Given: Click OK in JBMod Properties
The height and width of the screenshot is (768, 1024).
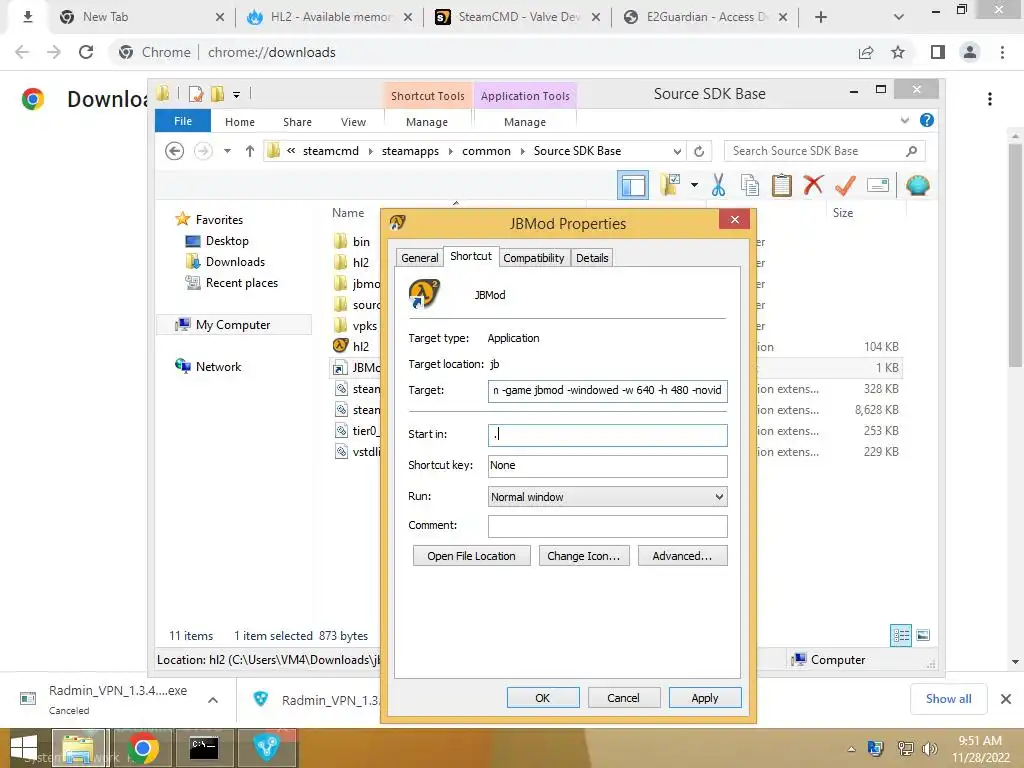Looking at the screenshot, I should 543,698.
